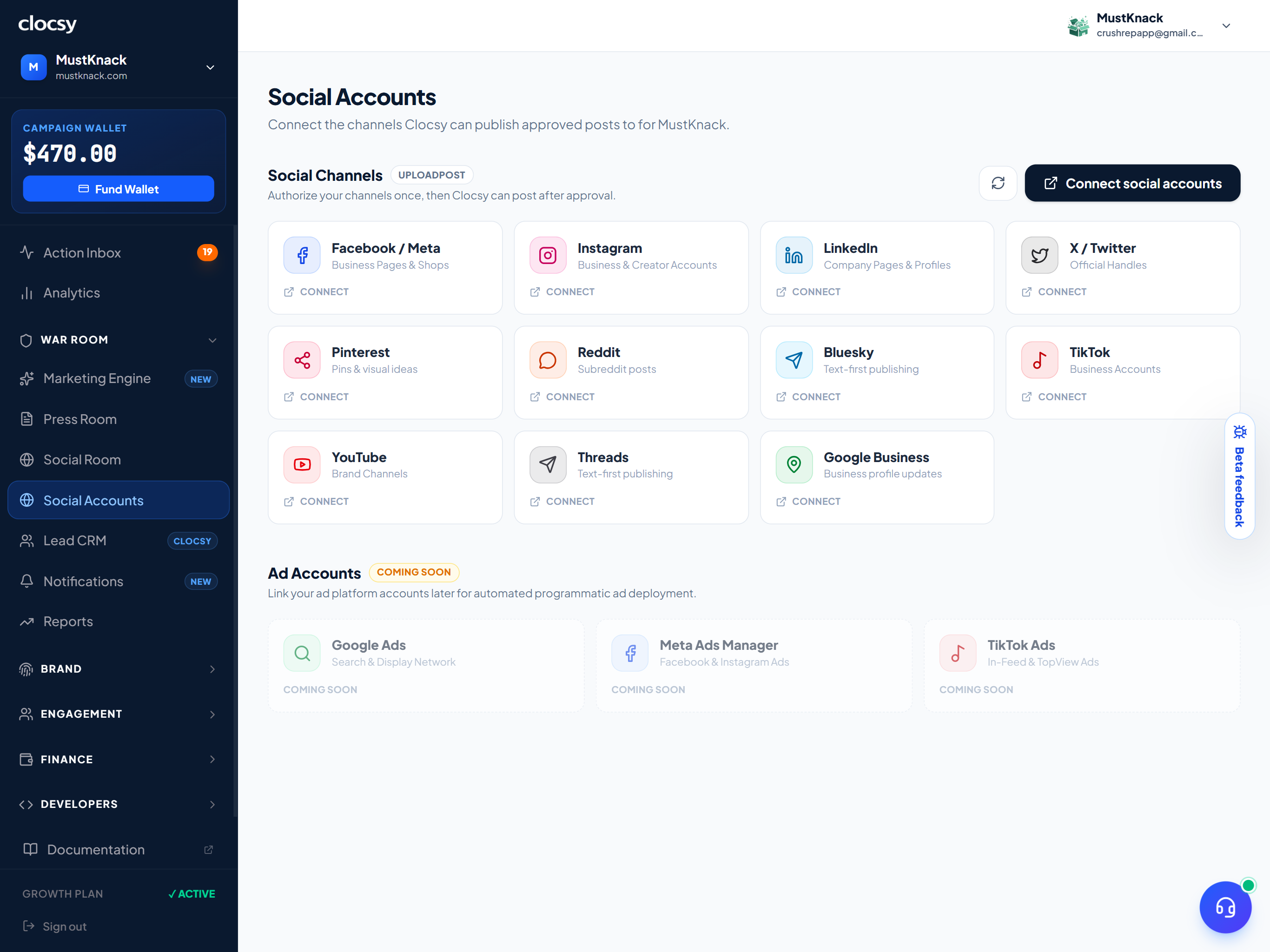Click Connect social accounts button

(1132, 183)
